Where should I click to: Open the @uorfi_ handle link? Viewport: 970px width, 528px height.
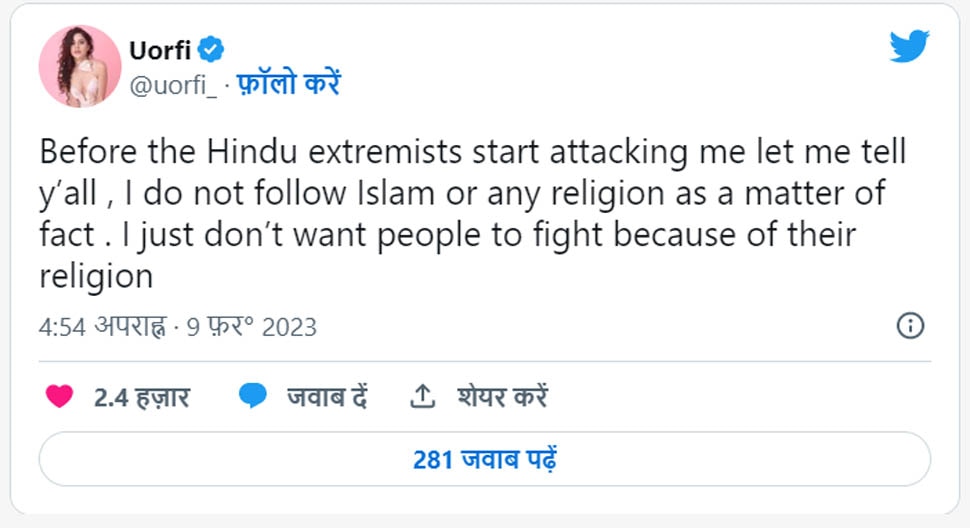tap(174, 85)
